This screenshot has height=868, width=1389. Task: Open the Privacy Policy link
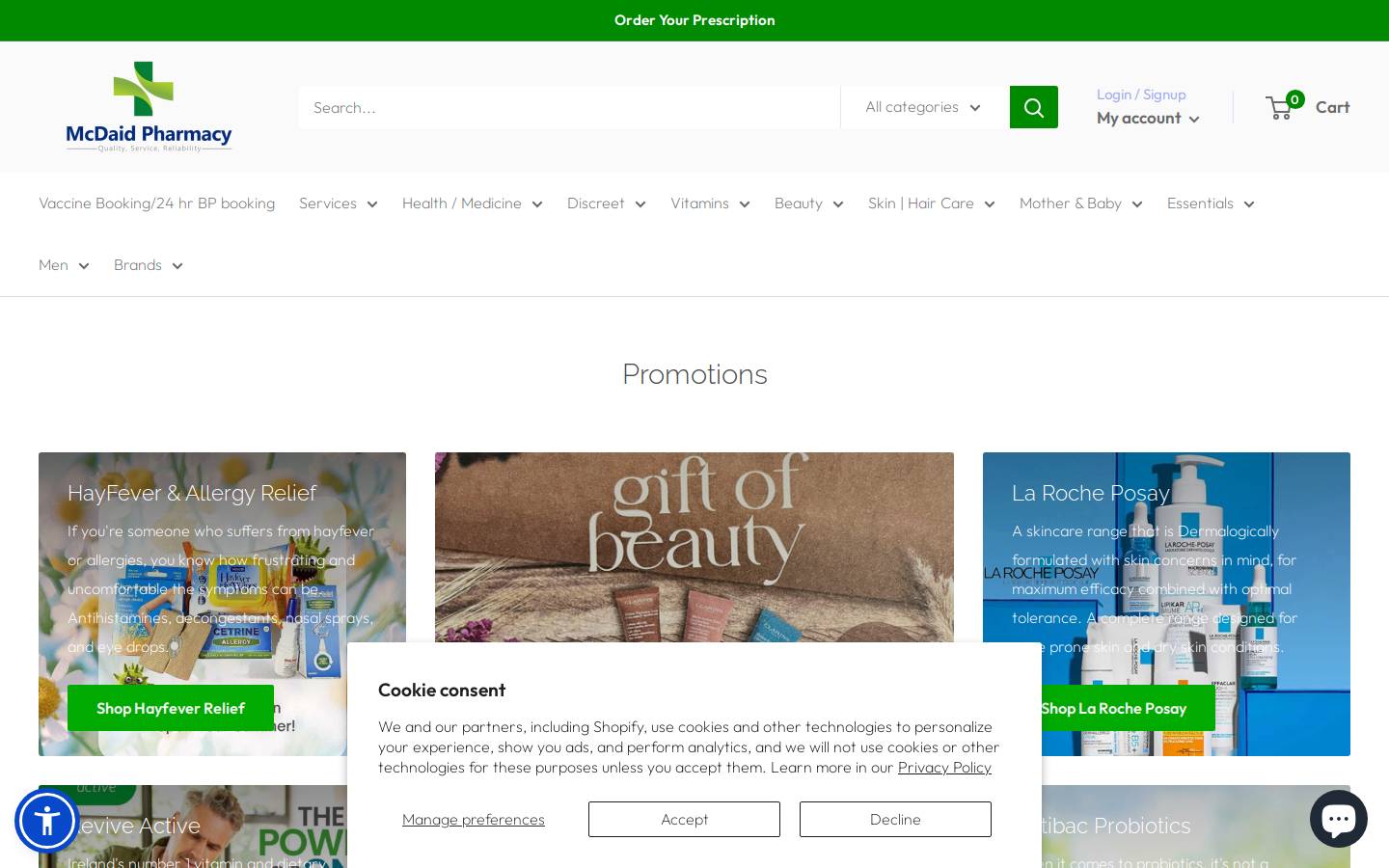click(x=944, y=768)
